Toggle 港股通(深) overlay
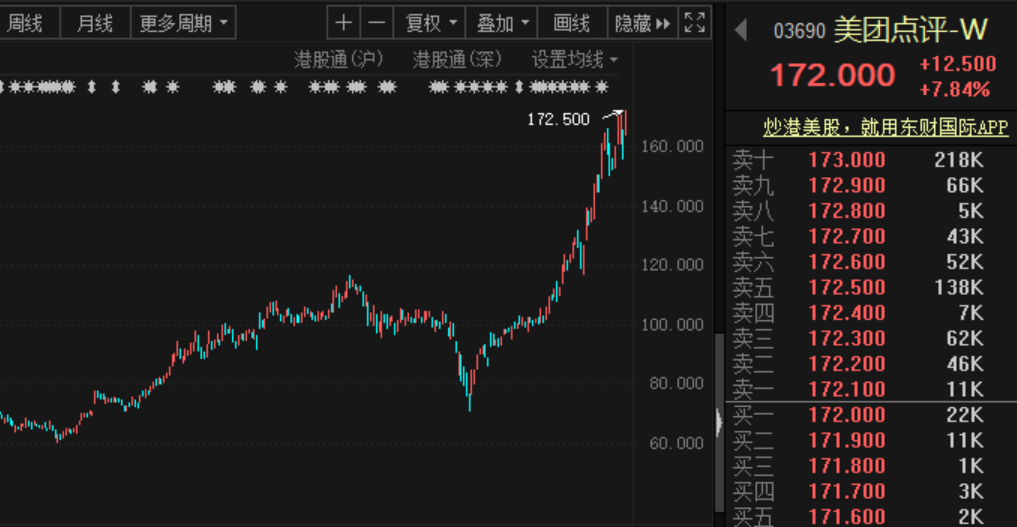Screen dimensions: 1017x527 457,60
